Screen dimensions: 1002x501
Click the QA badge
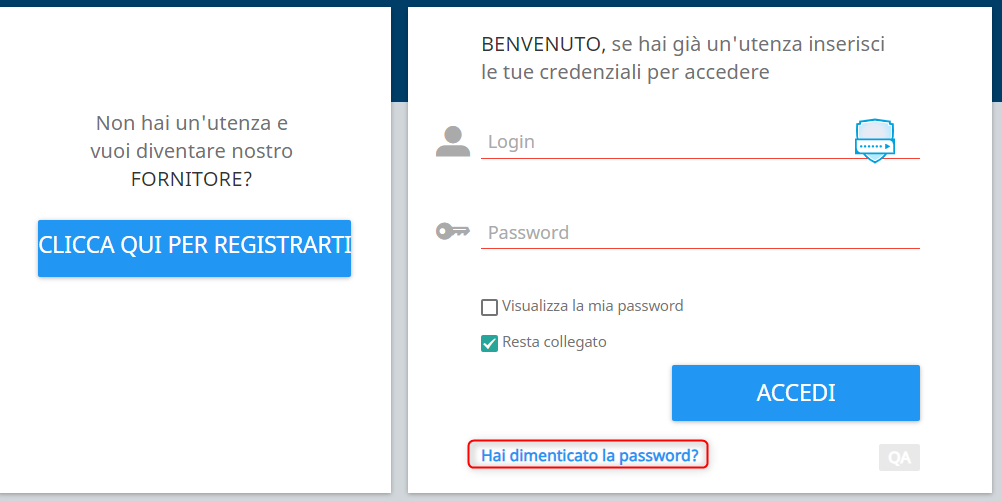click(x=899, y=457)
